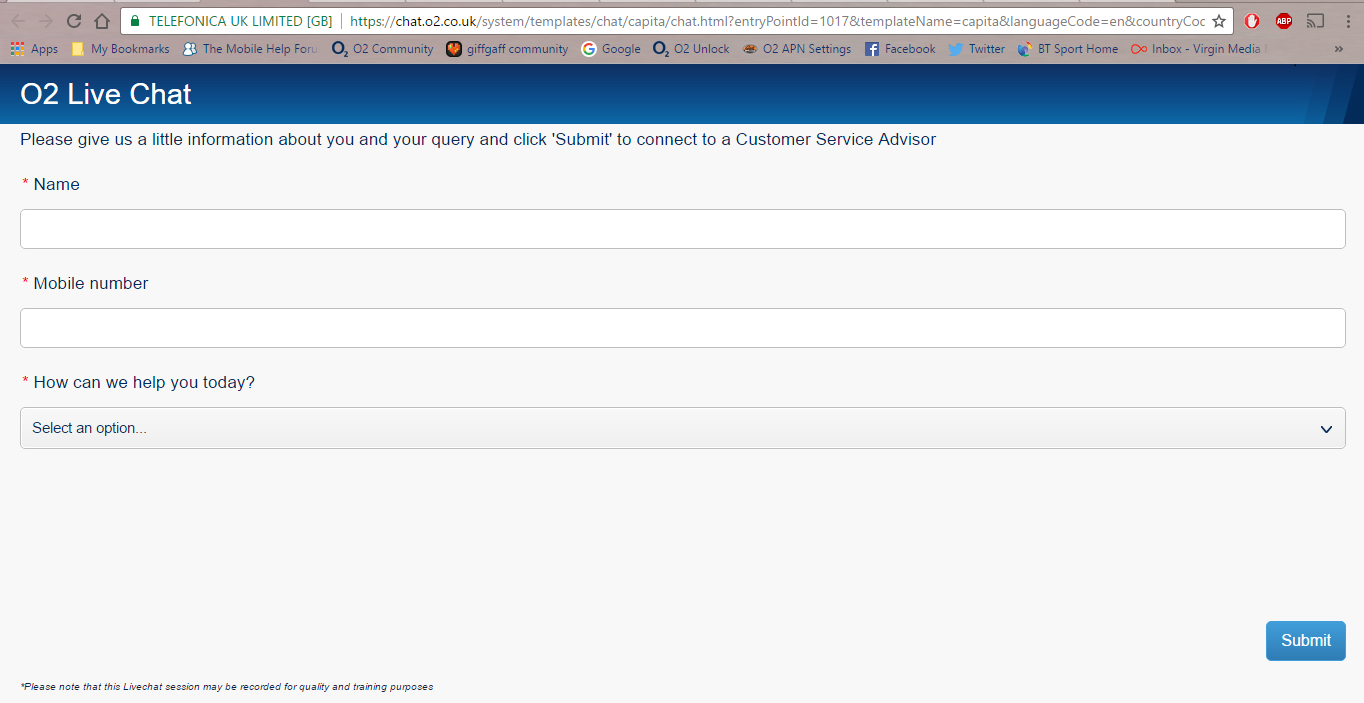Click the browser home icon
This screenshot has width=1364, height=703.
coord(101,21)
